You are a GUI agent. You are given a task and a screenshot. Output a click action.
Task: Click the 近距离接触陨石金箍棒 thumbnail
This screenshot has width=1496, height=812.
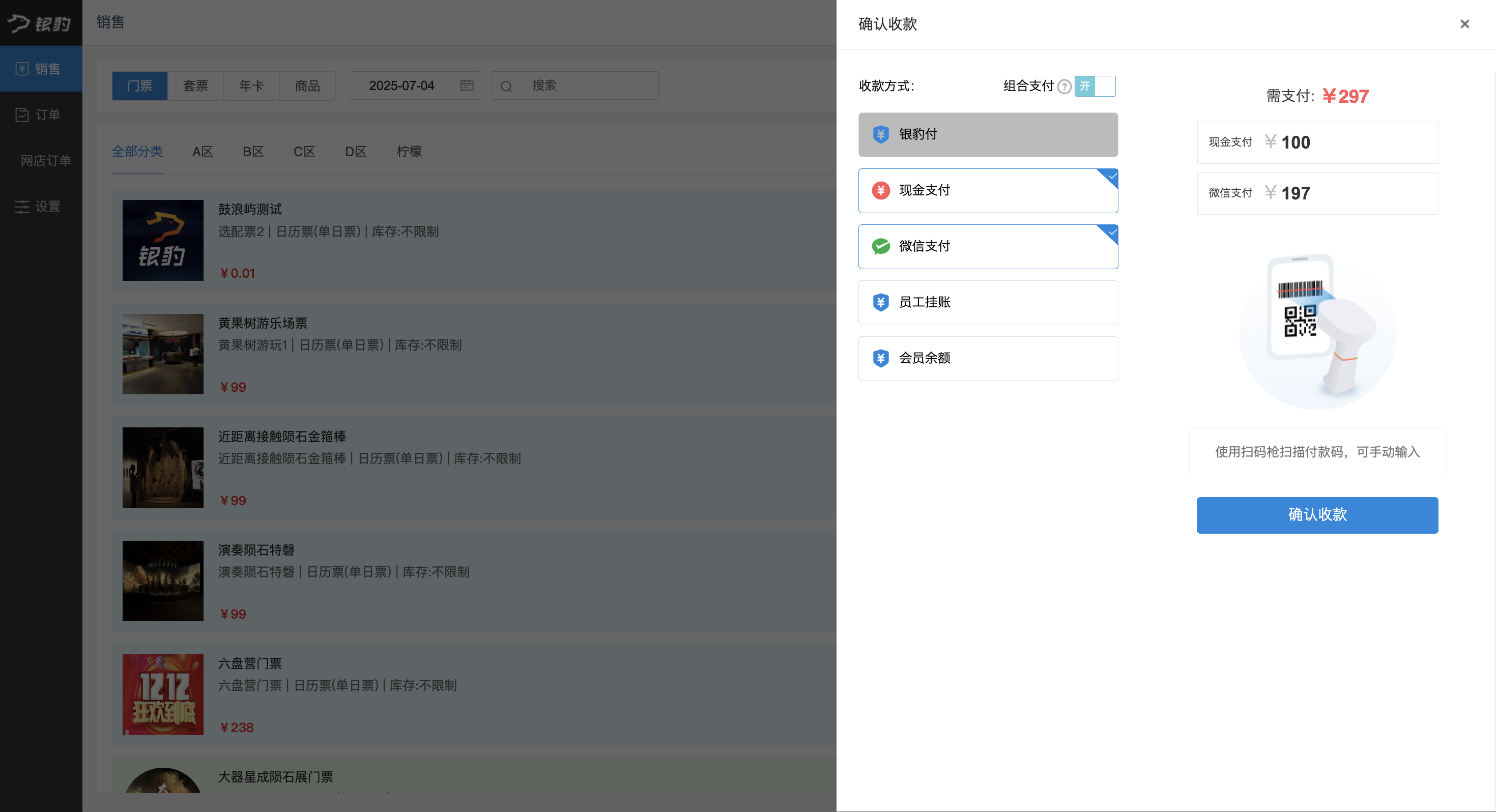tap(163, 468)
